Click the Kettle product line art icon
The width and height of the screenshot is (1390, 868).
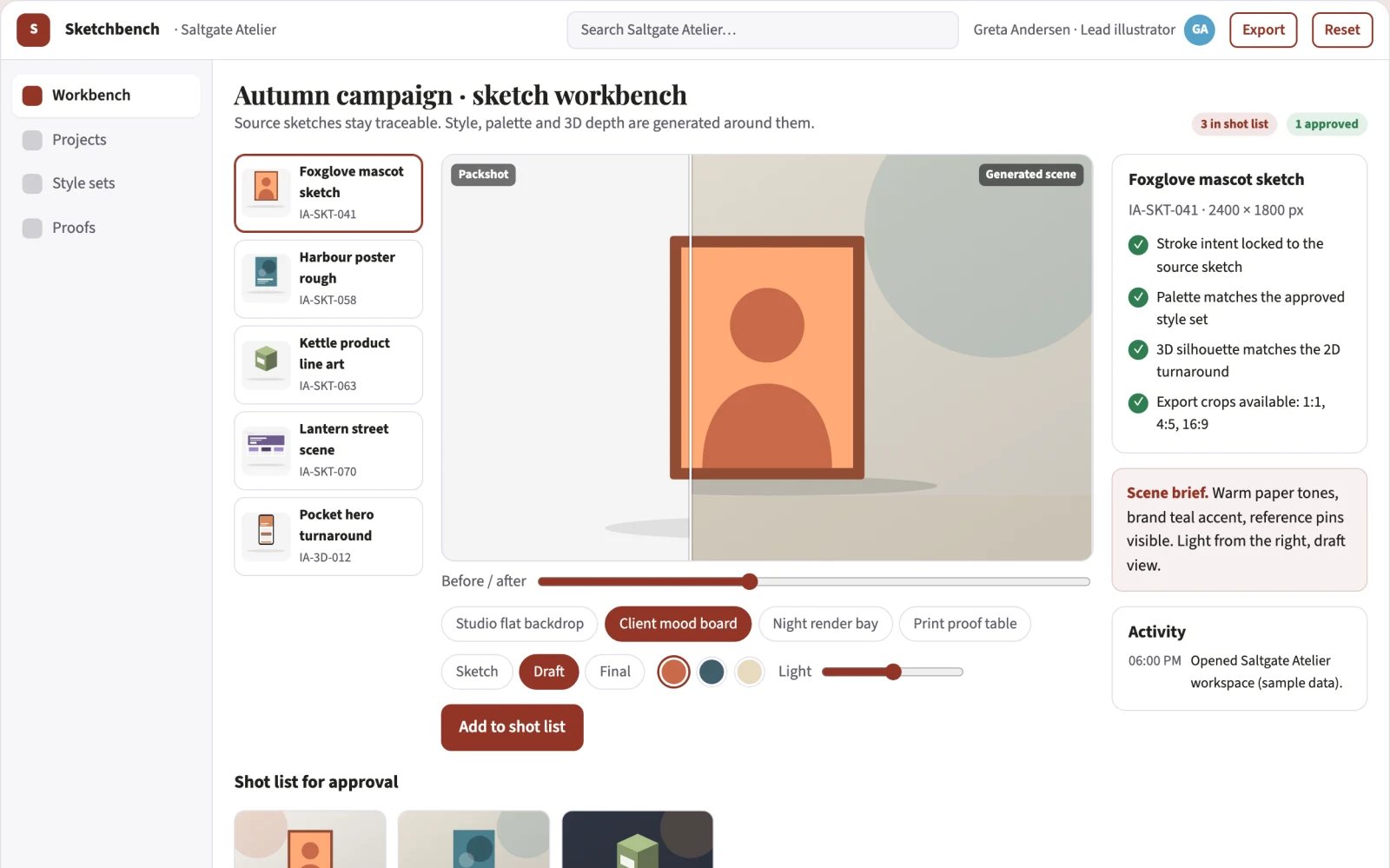coord(267,364)
